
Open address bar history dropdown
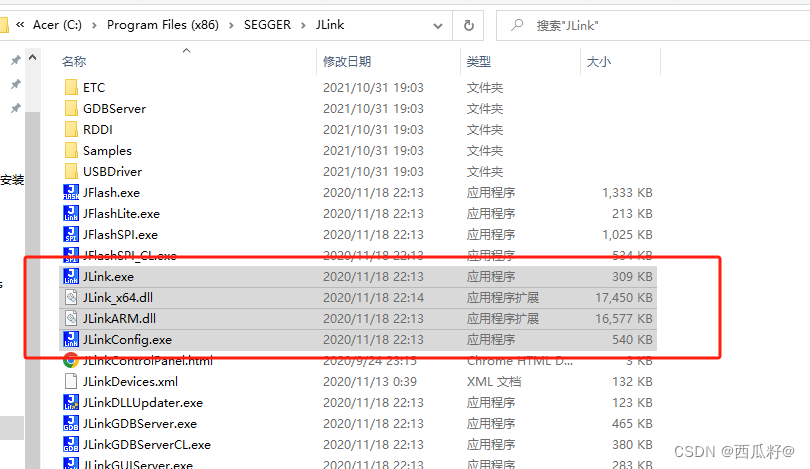coord(438,25)
